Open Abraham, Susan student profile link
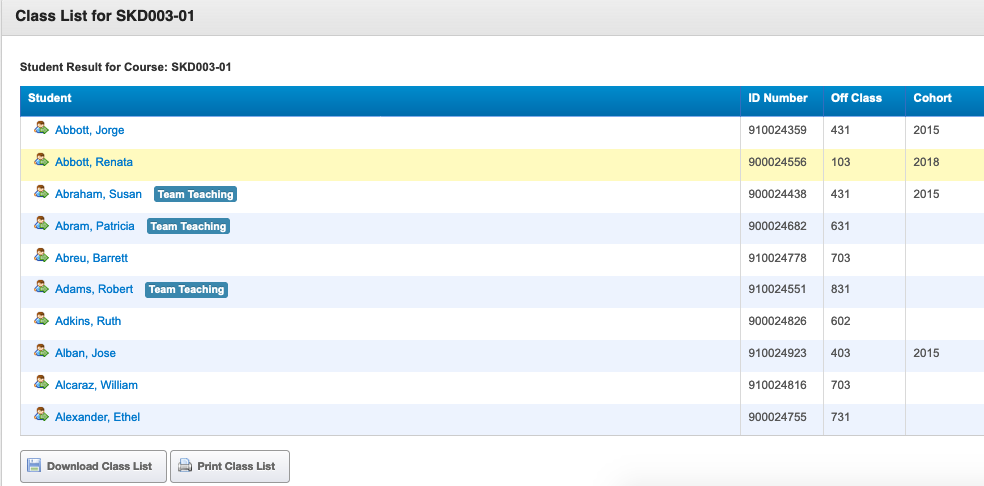984x486 pixels. (99, 194)
